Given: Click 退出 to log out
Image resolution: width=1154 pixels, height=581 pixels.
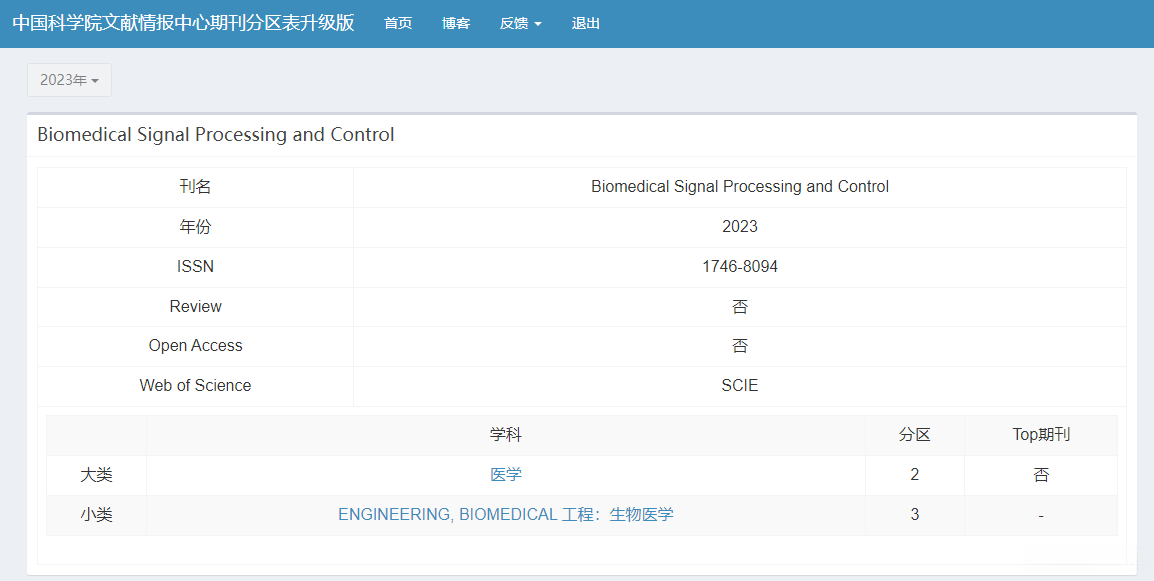Looking at the screenshot, I should [586, 24].
